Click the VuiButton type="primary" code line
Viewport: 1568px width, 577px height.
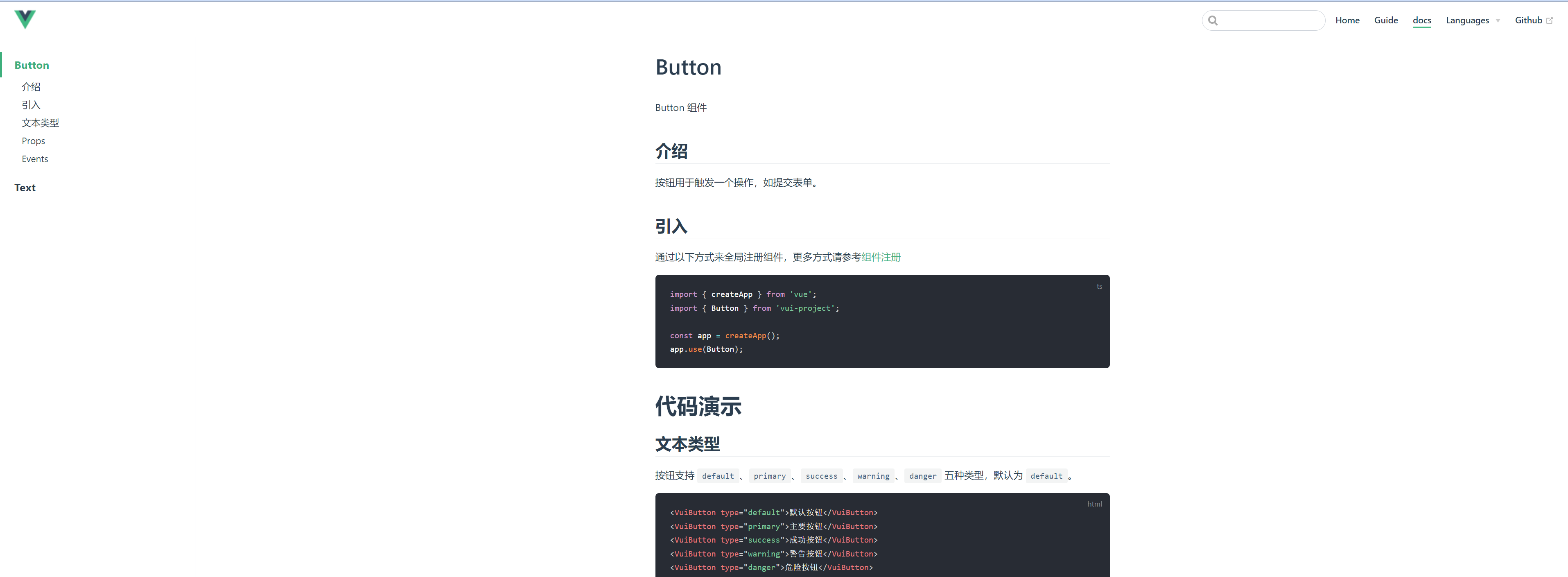(774, 527)
